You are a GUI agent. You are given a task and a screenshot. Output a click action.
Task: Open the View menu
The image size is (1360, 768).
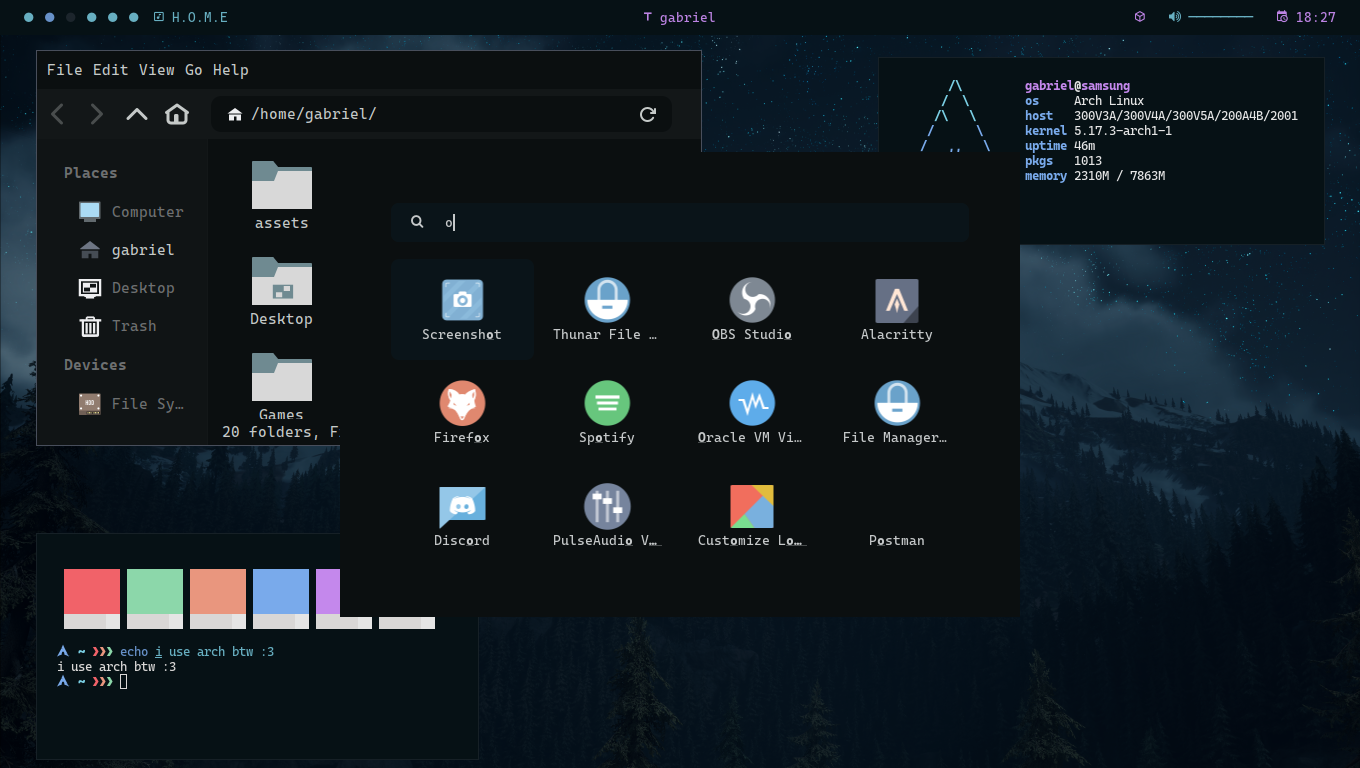[x=156, y=70]
